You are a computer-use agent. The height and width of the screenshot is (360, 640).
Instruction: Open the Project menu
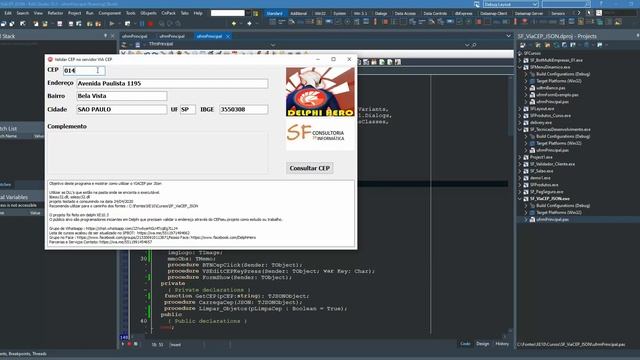click(x=74, y=13)
